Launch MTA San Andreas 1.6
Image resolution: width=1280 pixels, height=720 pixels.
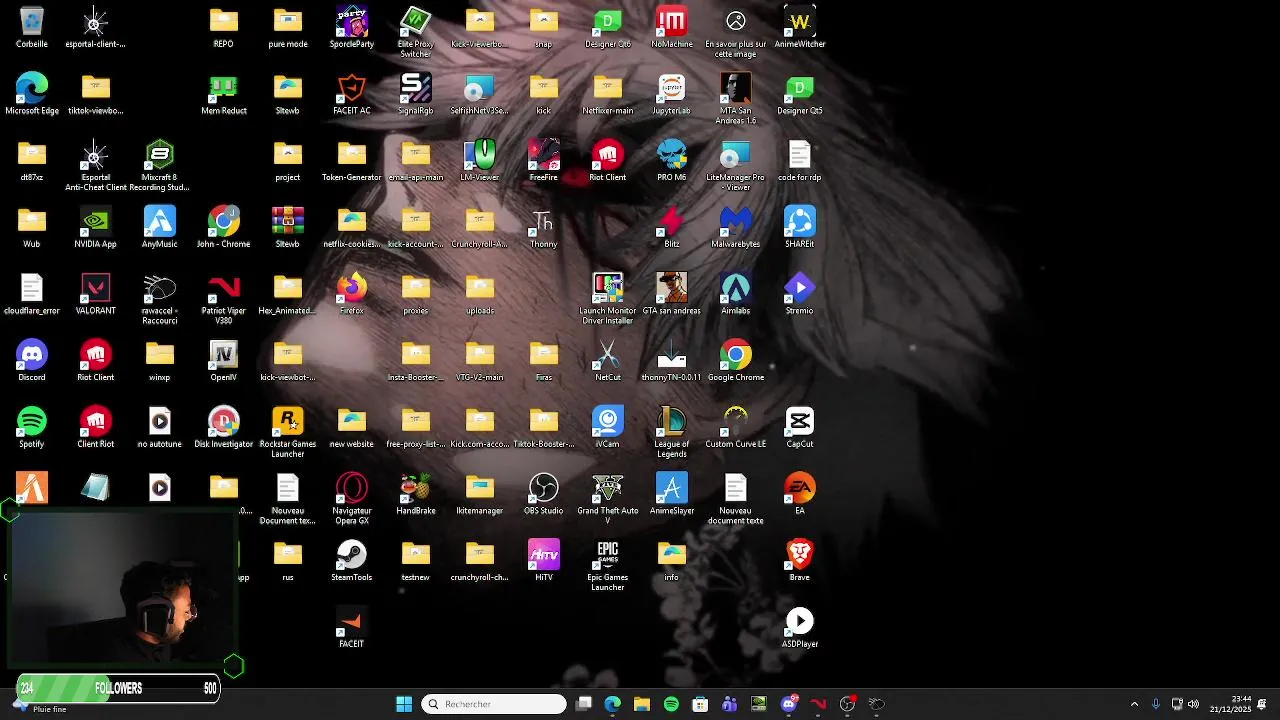click(736, 100)
